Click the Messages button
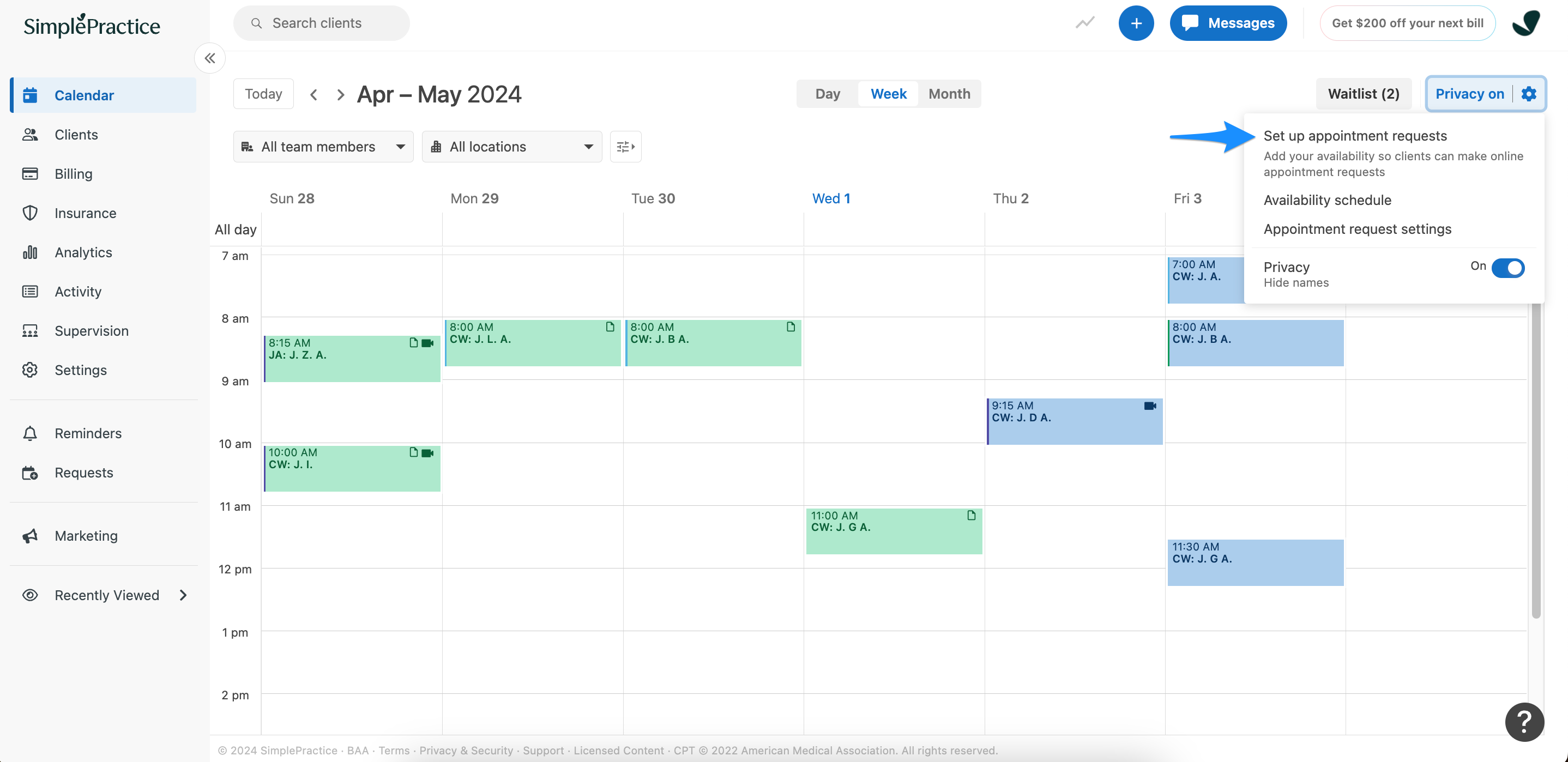This screenshot has width=1568, height=762. click(1228, 23)
